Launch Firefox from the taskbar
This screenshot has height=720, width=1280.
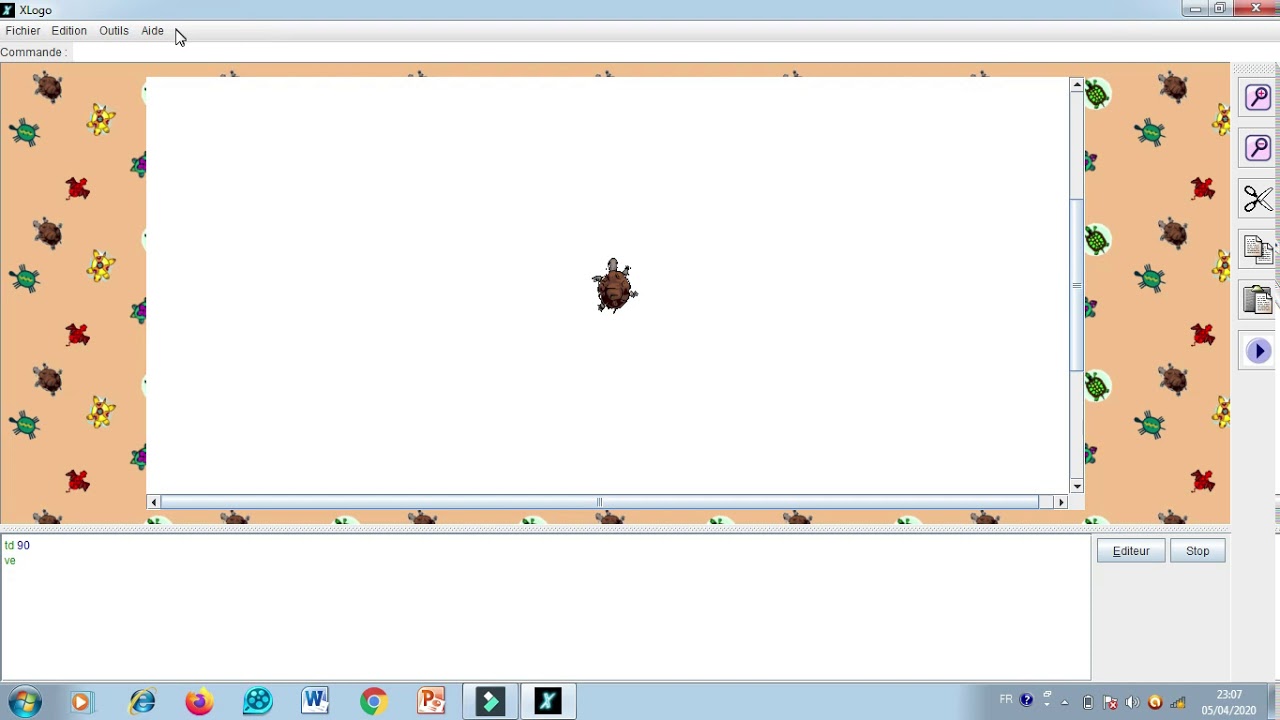click(x=199, y=701)
